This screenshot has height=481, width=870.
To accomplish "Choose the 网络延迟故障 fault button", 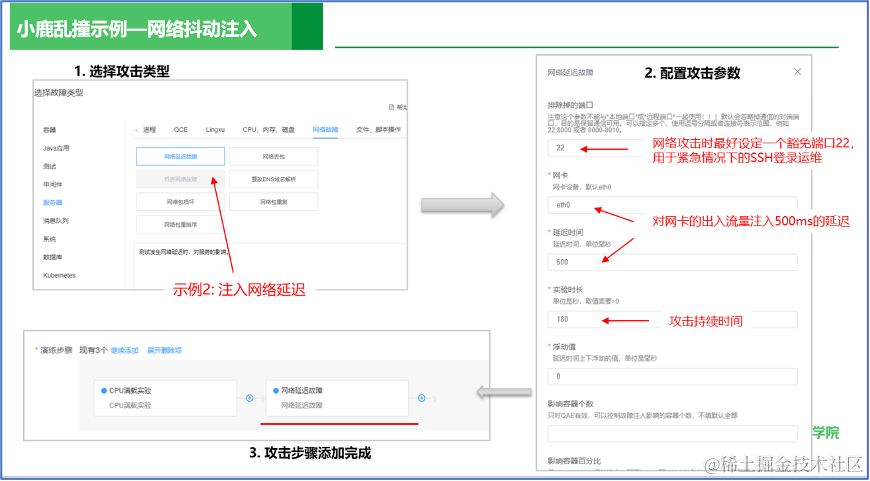I will (x=180, y=156).
